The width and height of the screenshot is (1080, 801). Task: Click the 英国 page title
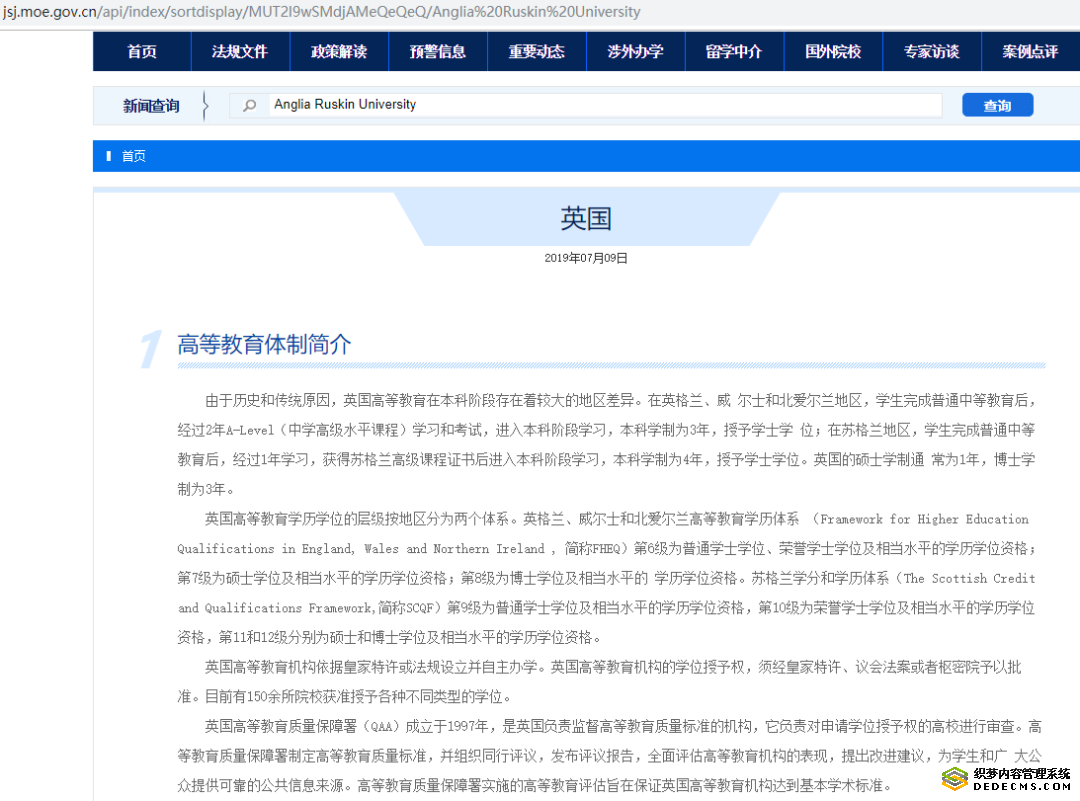pyautogui.click(x=586, y=218)
